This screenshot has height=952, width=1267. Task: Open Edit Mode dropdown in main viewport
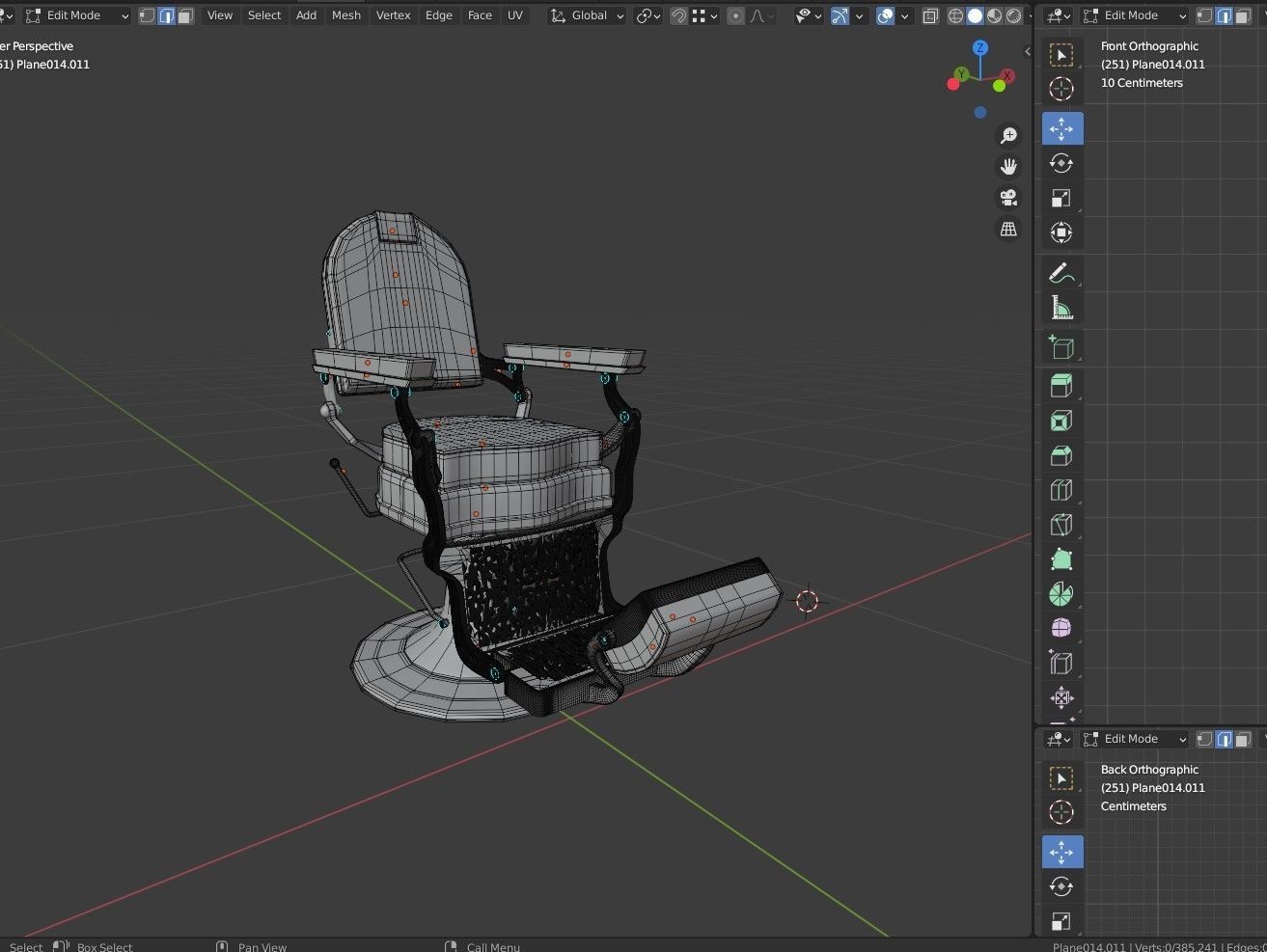pyautogui.click(x=77, y=15)
